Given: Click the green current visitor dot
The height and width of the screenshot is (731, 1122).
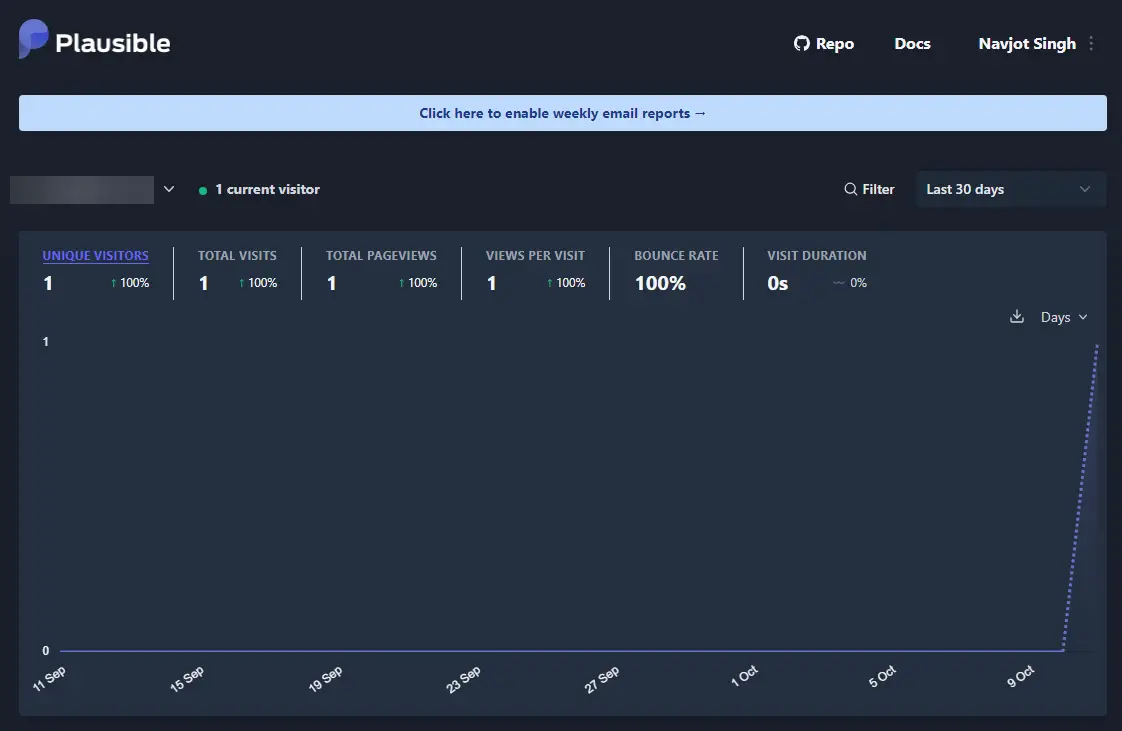Looking at the screenshot, I should pyautogui.click(x=203, y=190).
